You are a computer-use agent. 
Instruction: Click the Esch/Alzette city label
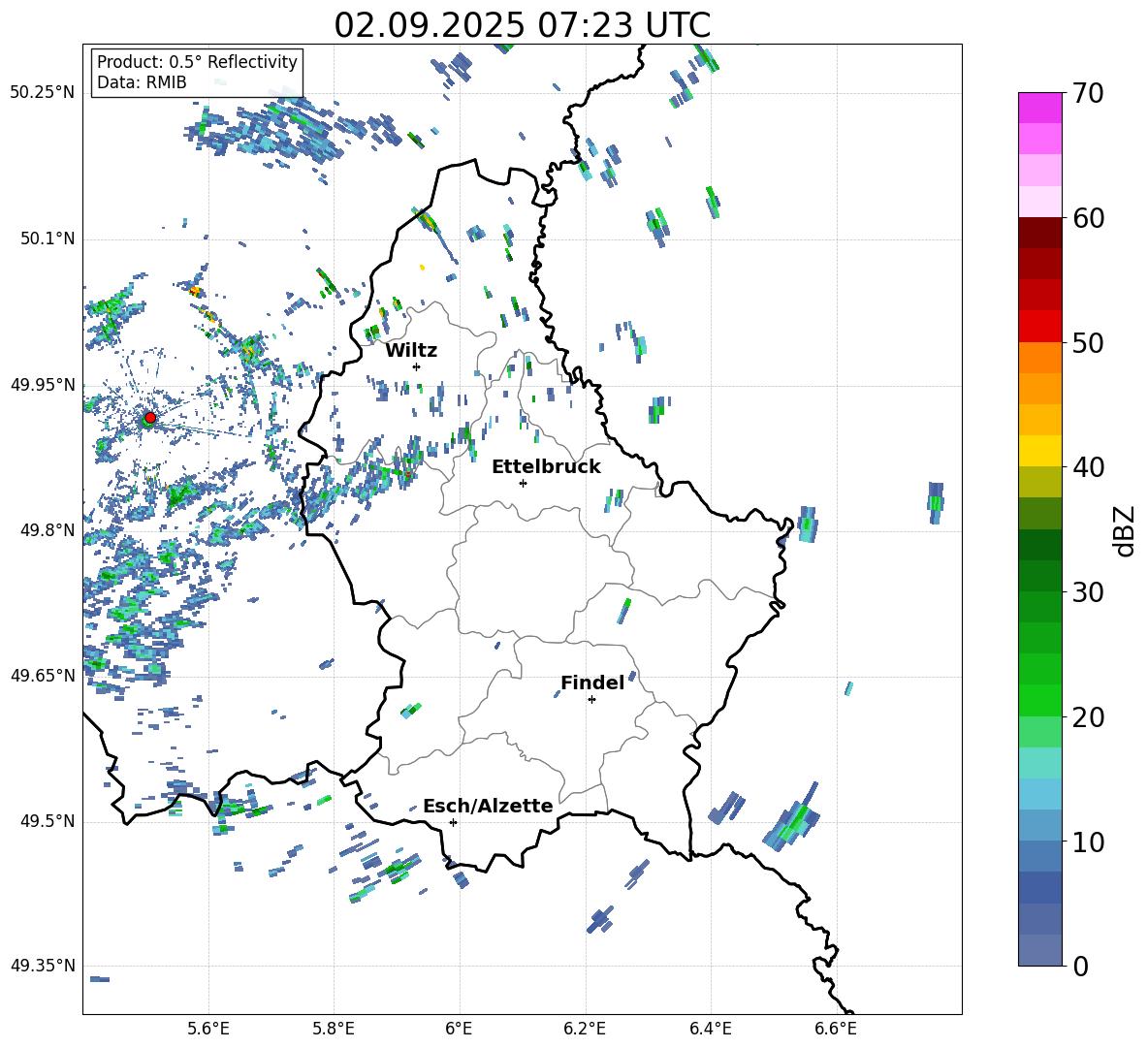[x=488, y=806]
